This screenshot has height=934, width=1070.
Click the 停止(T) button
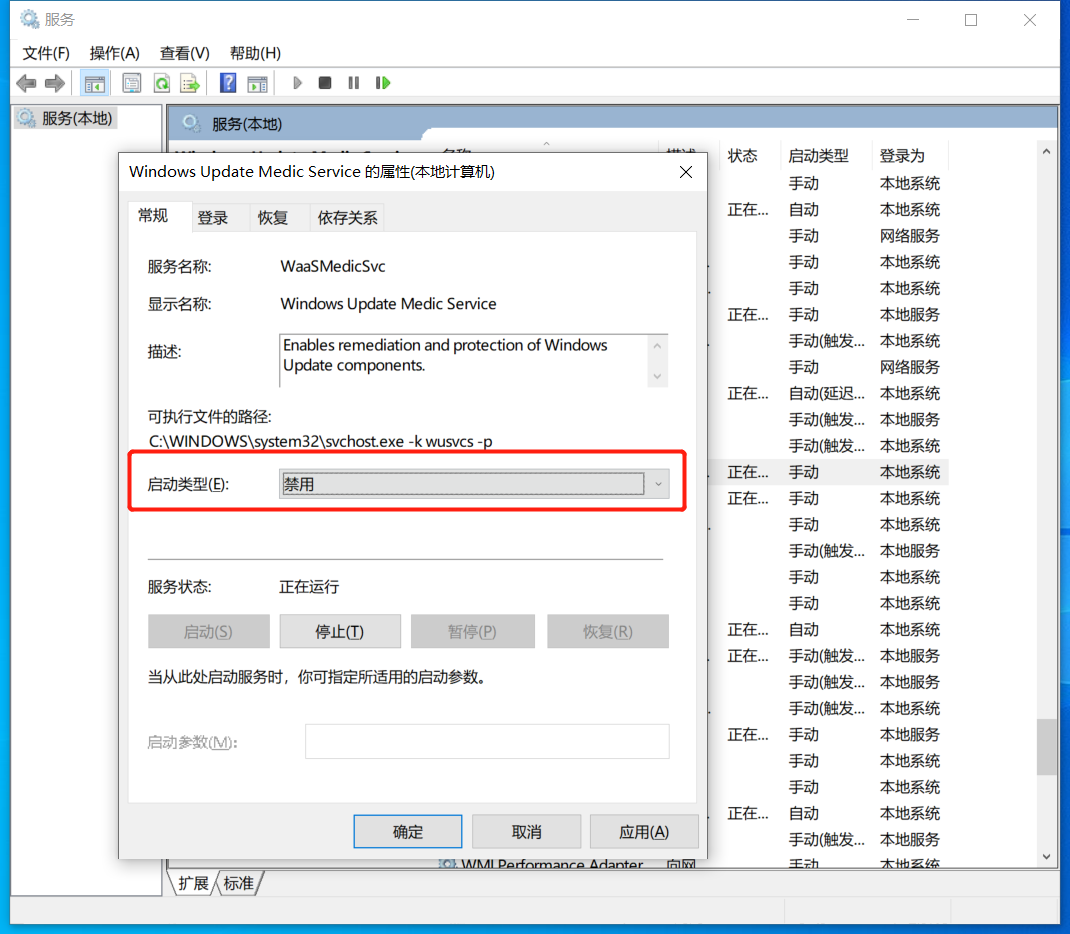[x=340, y=632]
